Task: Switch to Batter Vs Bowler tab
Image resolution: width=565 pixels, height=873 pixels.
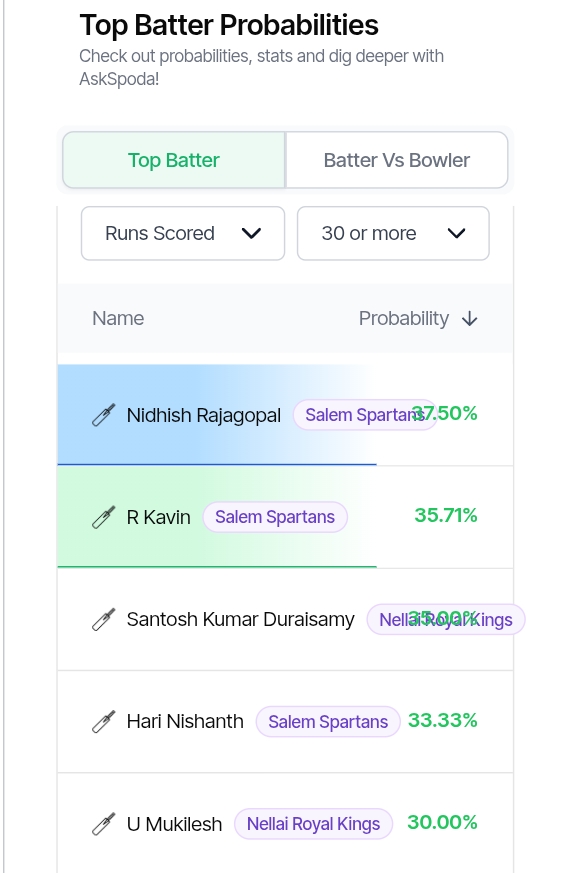Action: [x=397, y=160]
